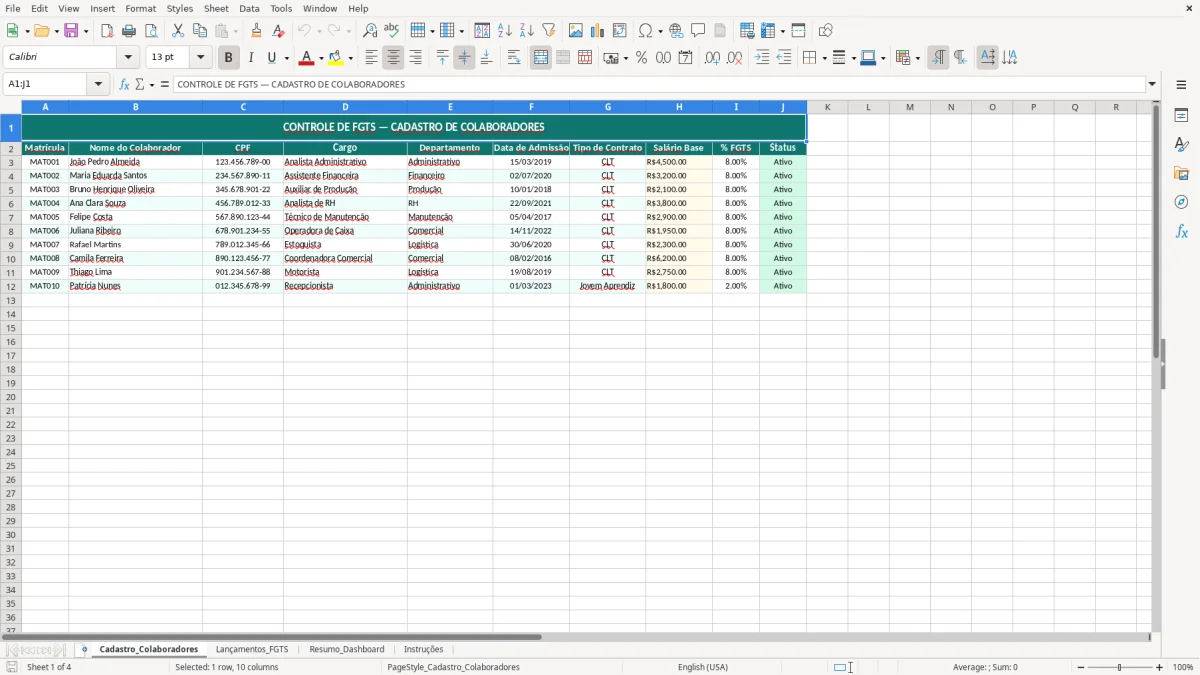Click the Clear Direct Formatting icon
The image size is (1200, 675).
pyautogui.click(x=278, y=31)
